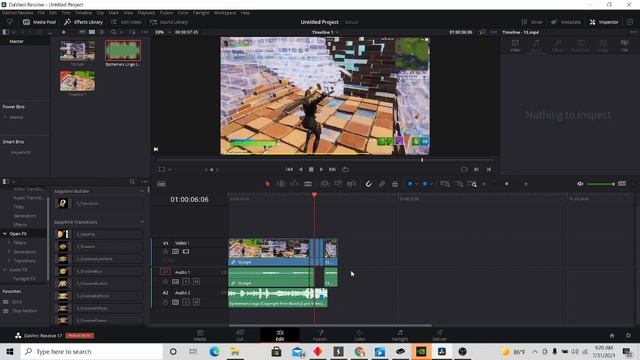Click the Trim Edit Mode tool
Image resolution: width=640 pixels, height=360 pixels.
tap(281, 184)
